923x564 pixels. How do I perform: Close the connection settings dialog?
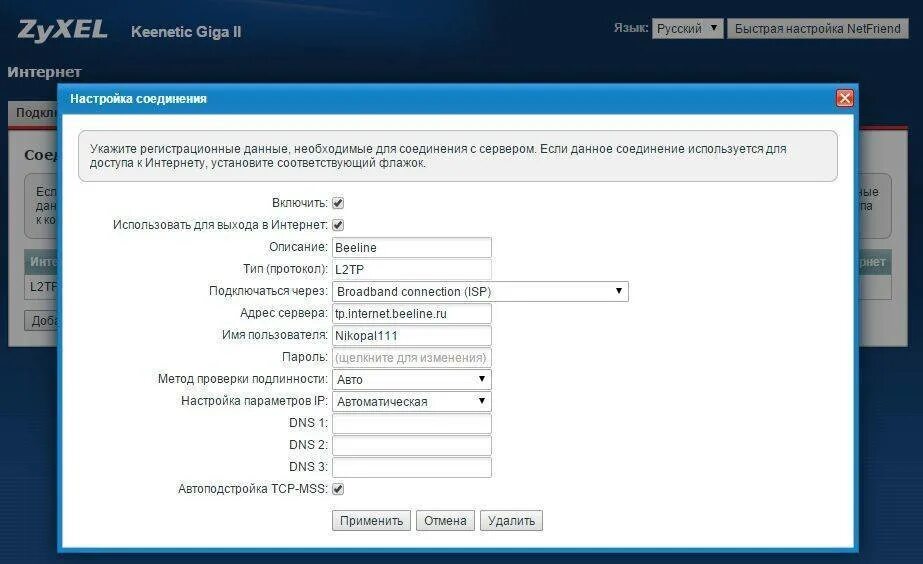coord(845,98)
